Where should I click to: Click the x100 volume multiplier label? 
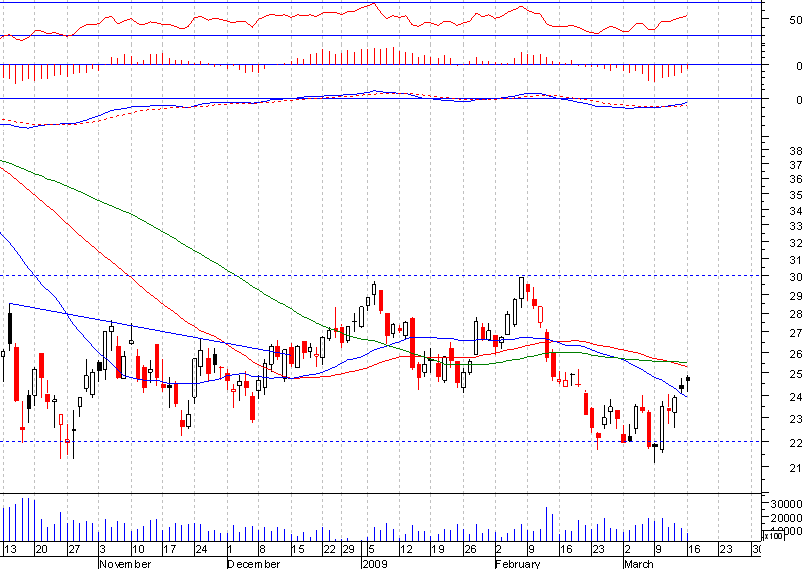(774, 536)
